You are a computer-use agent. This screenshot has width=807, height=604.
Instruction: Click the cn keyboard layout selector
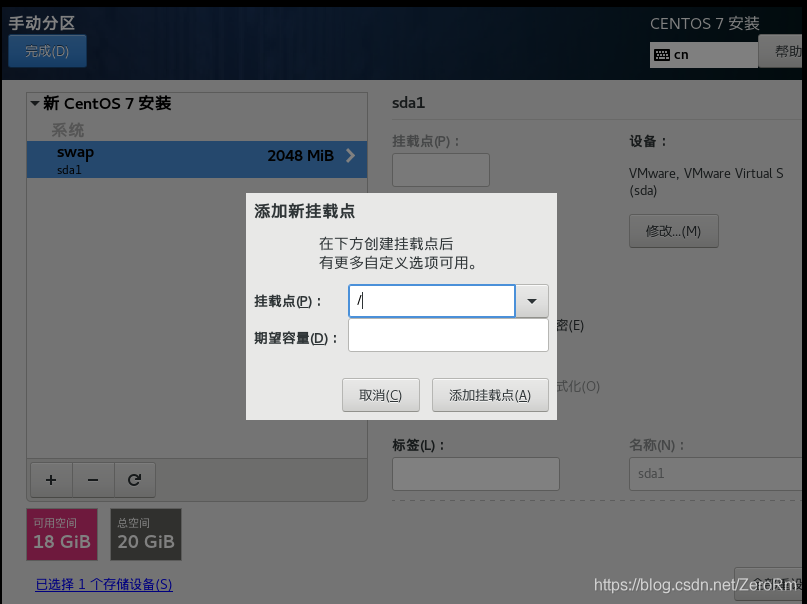[x=704, y=55]
